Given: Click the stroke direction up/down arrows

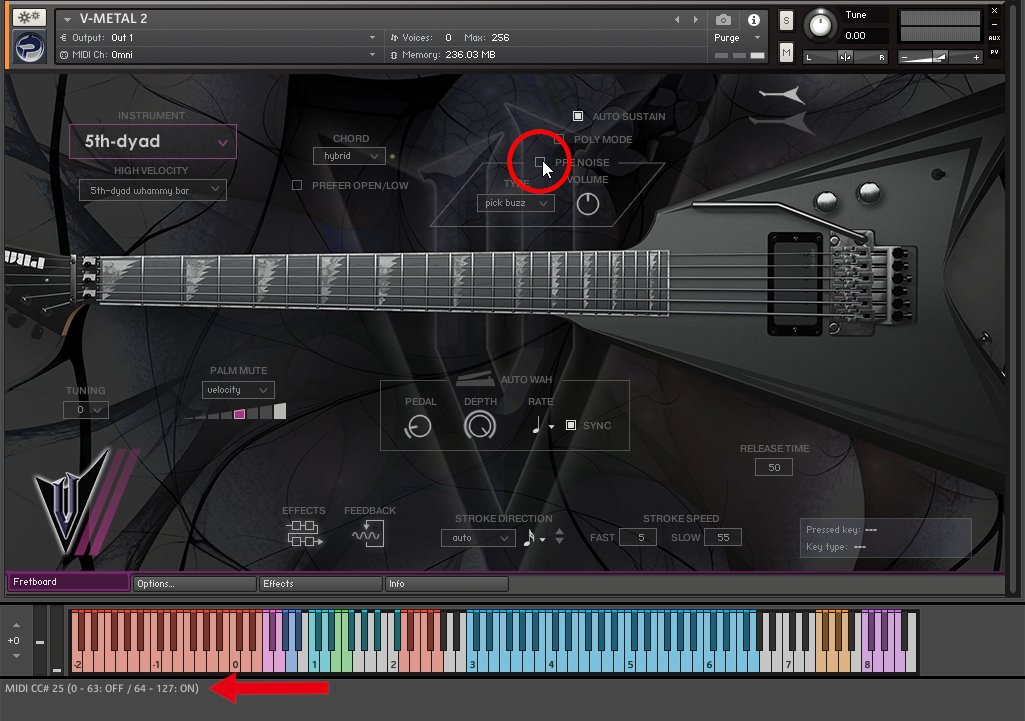Looking at the screenshot, I should coord(560,537).
